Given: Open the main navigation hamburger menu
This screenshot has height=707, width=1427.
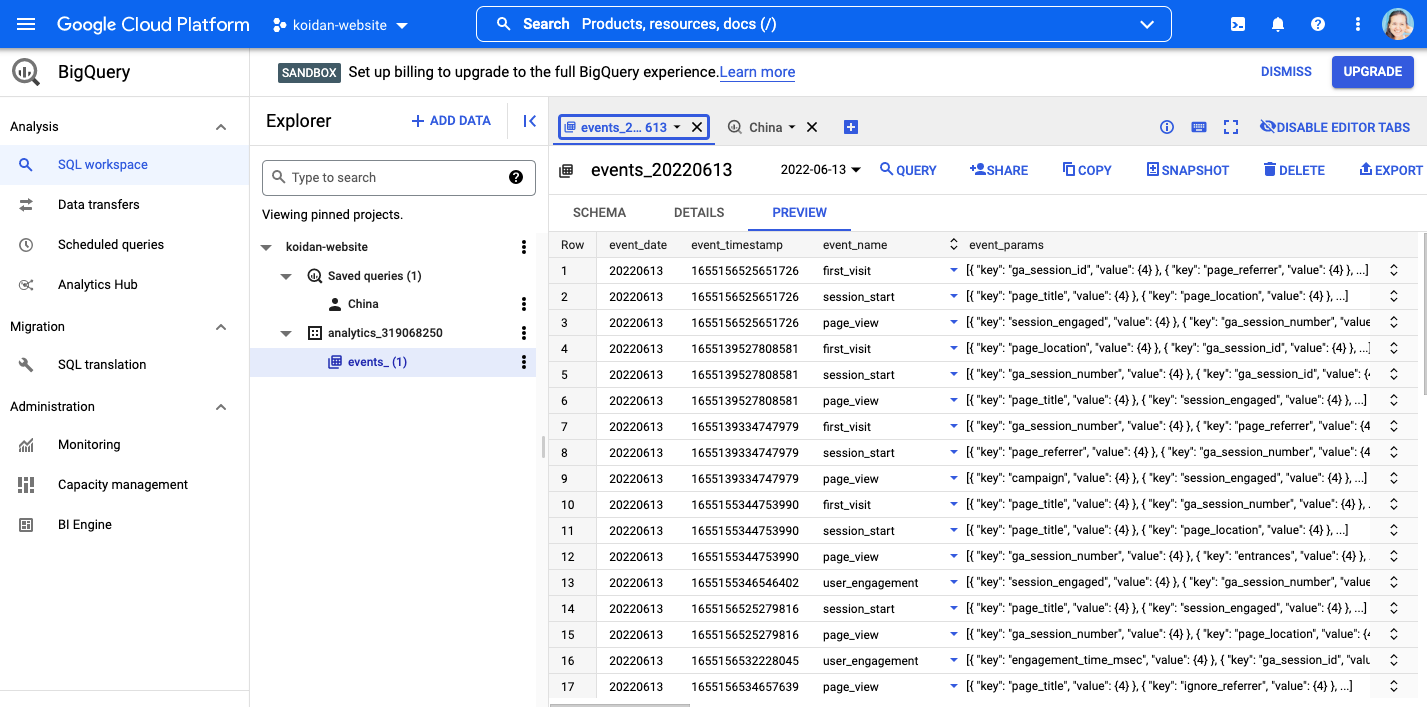Looking at the screenshot, I should pyautogui.click(x=26, y=24).
